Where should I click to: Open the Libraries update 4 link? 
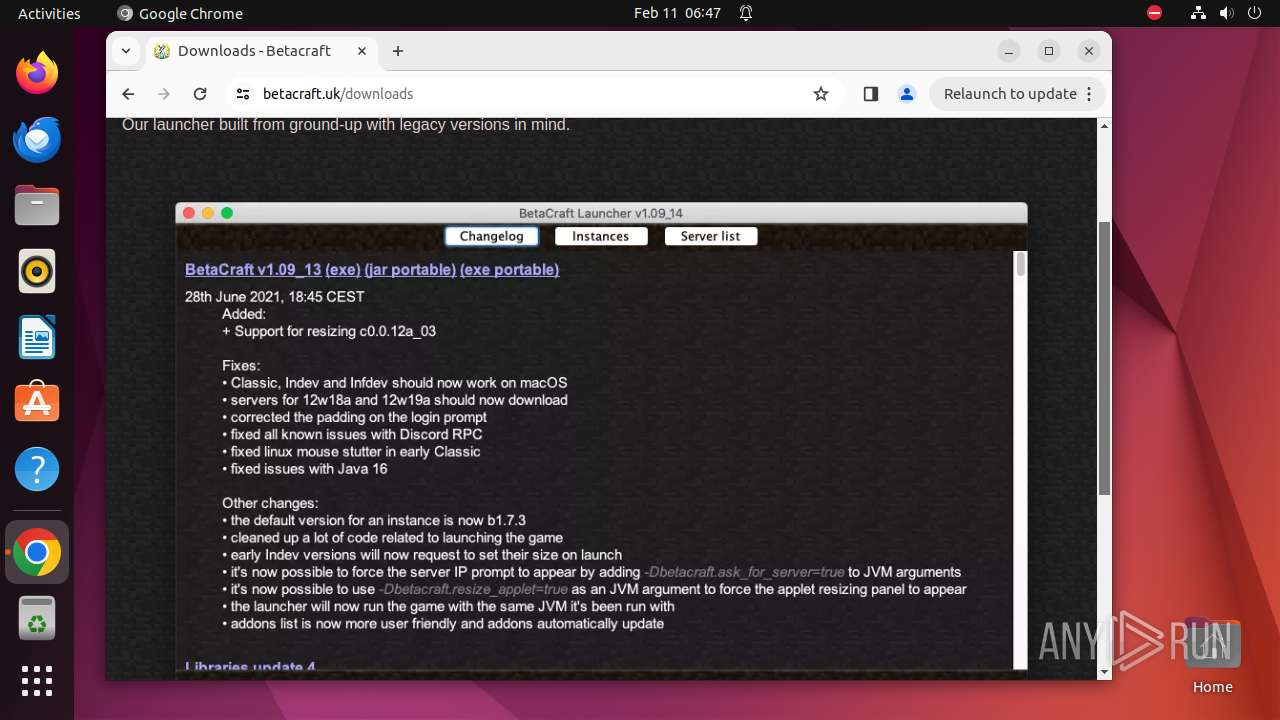250,666
